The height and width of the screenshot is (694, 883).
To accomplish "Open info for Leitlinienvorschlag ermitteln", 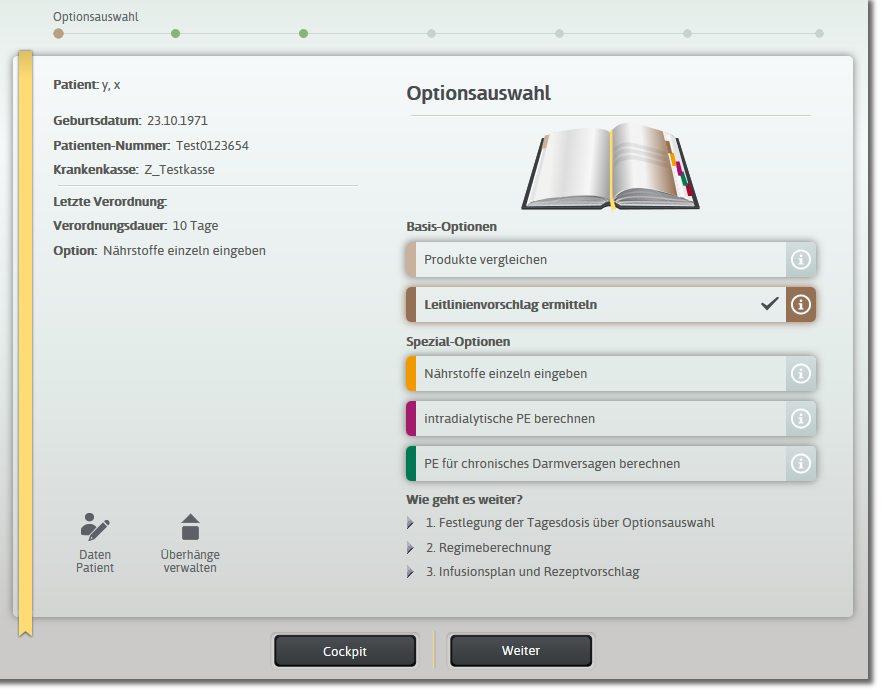I will pos(801,305).
